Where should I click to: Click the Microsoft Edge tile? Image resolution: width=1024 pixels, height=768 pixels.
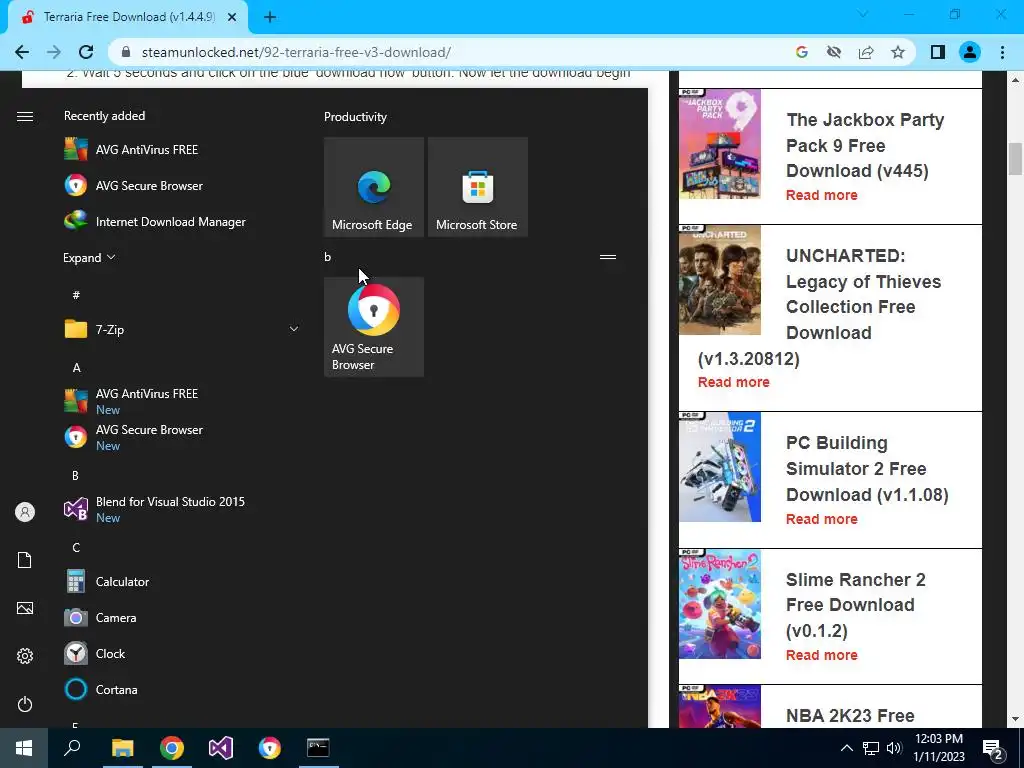click(374, 187)
